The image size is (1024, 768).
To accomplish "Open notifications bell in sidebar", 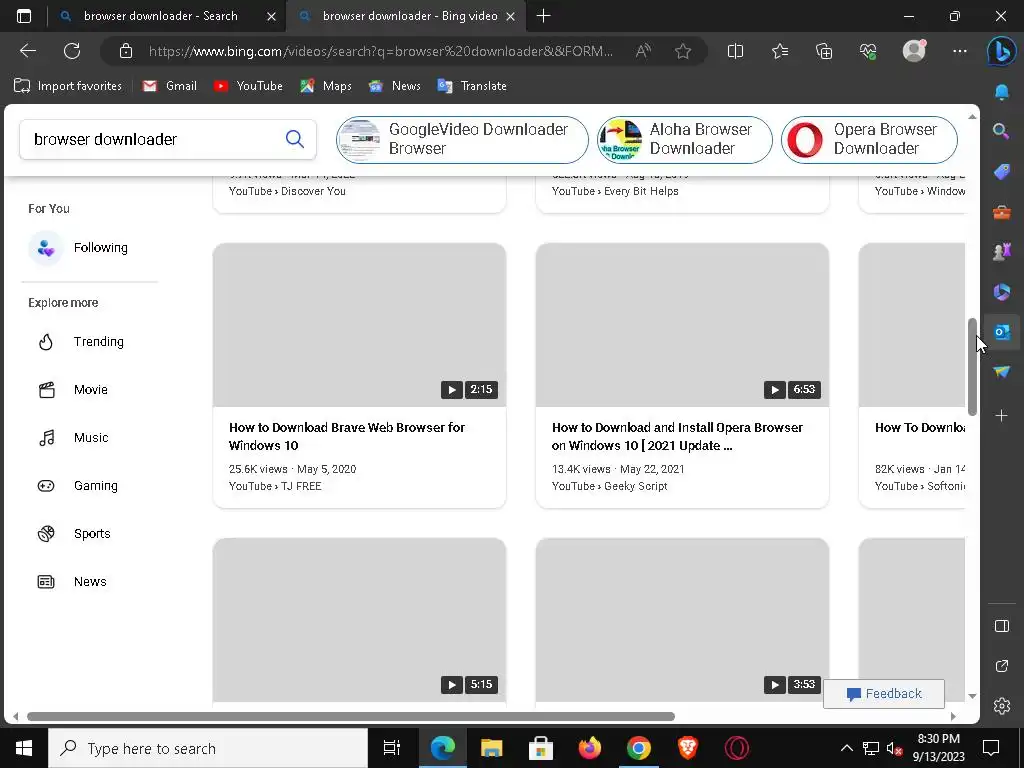I will 1002,93.
